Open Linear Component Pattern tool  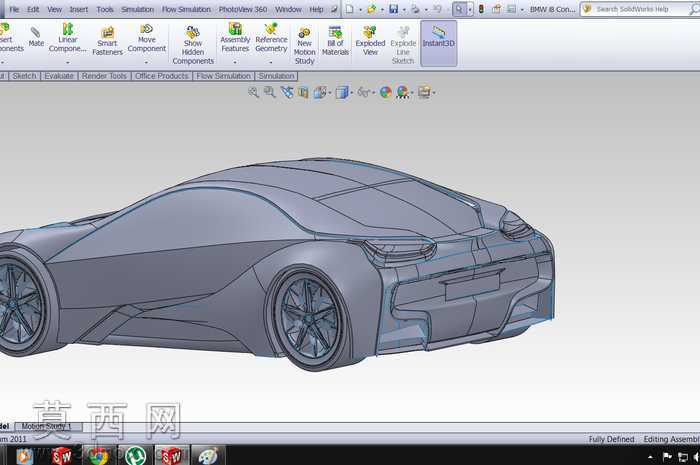67,37
